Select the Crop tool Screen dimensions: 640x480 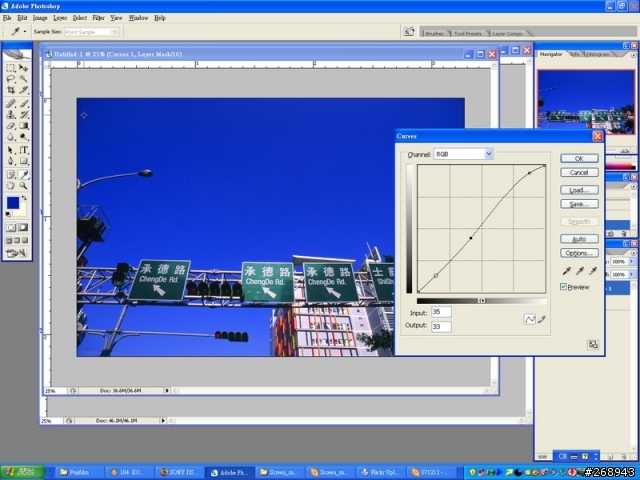point(11,90)
